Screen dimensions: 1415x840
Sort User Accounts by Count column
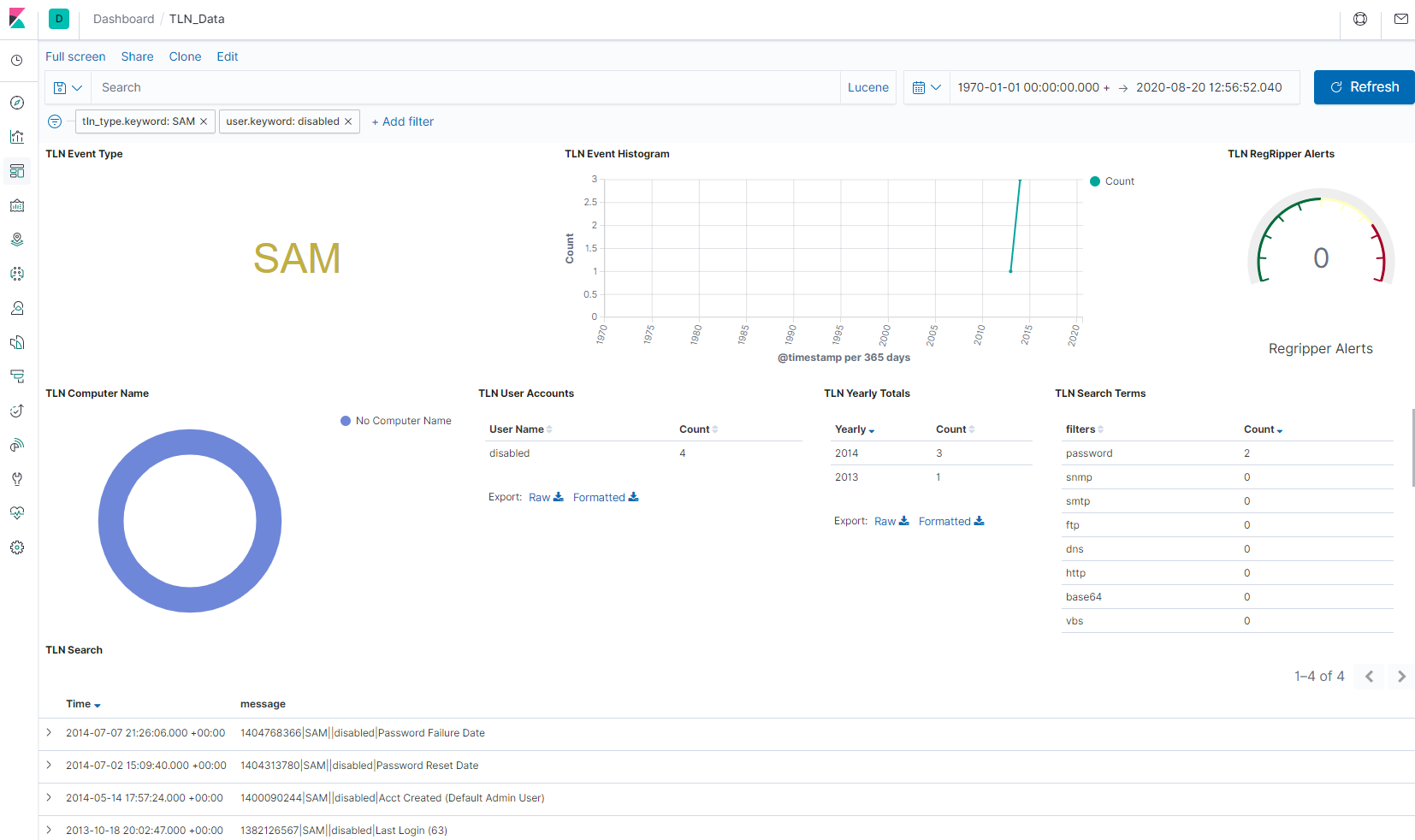698,429
